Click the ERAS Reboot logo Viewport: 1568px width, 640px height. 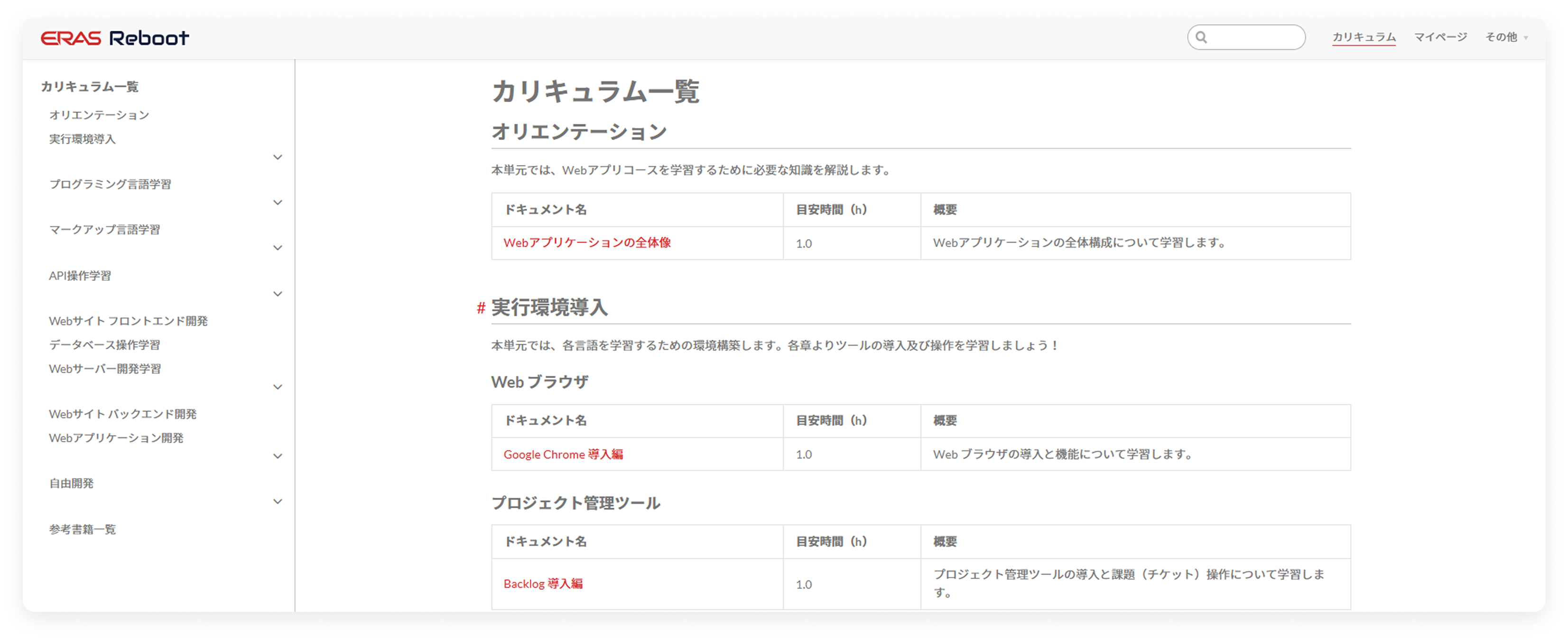click(114, 38)
